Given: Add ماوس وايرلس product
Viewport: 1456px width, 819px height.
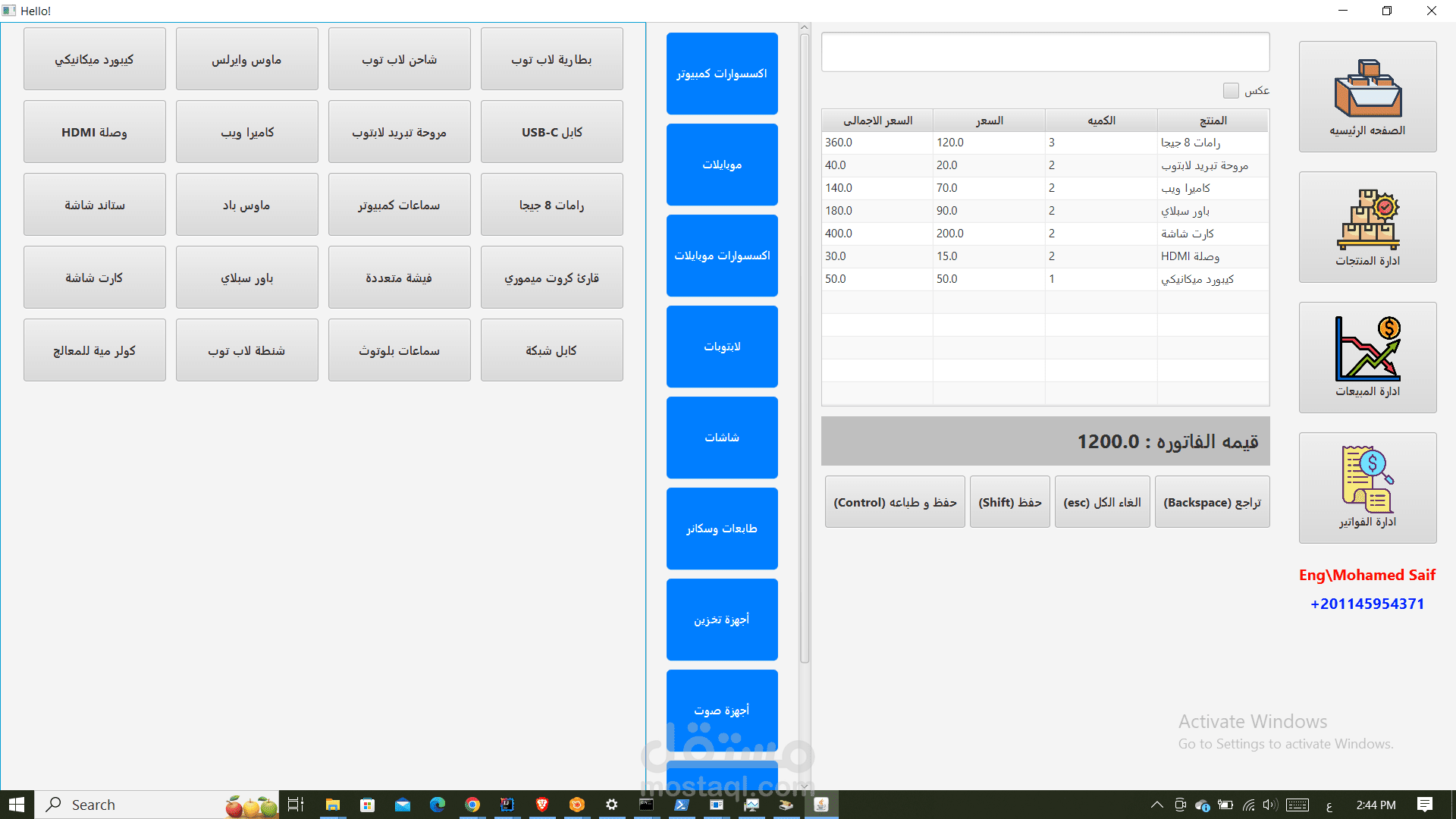Looking at the screenshot, I should click(x=247, y=59).
